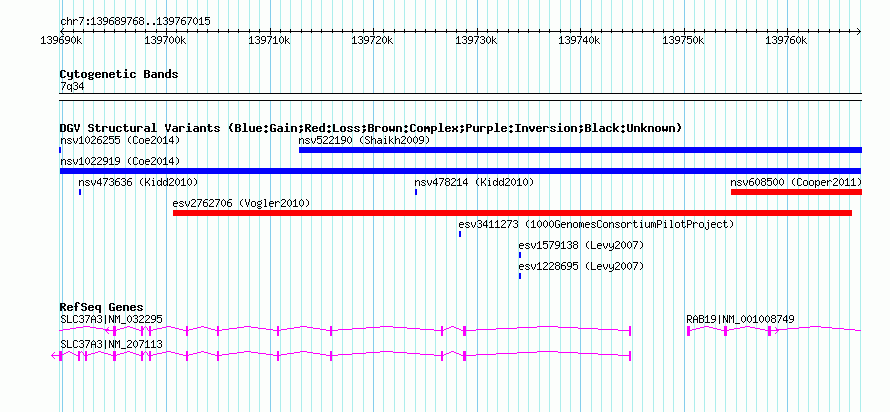
Task: Click the 139740k ruler tick label
Action: tap(580, 41)
